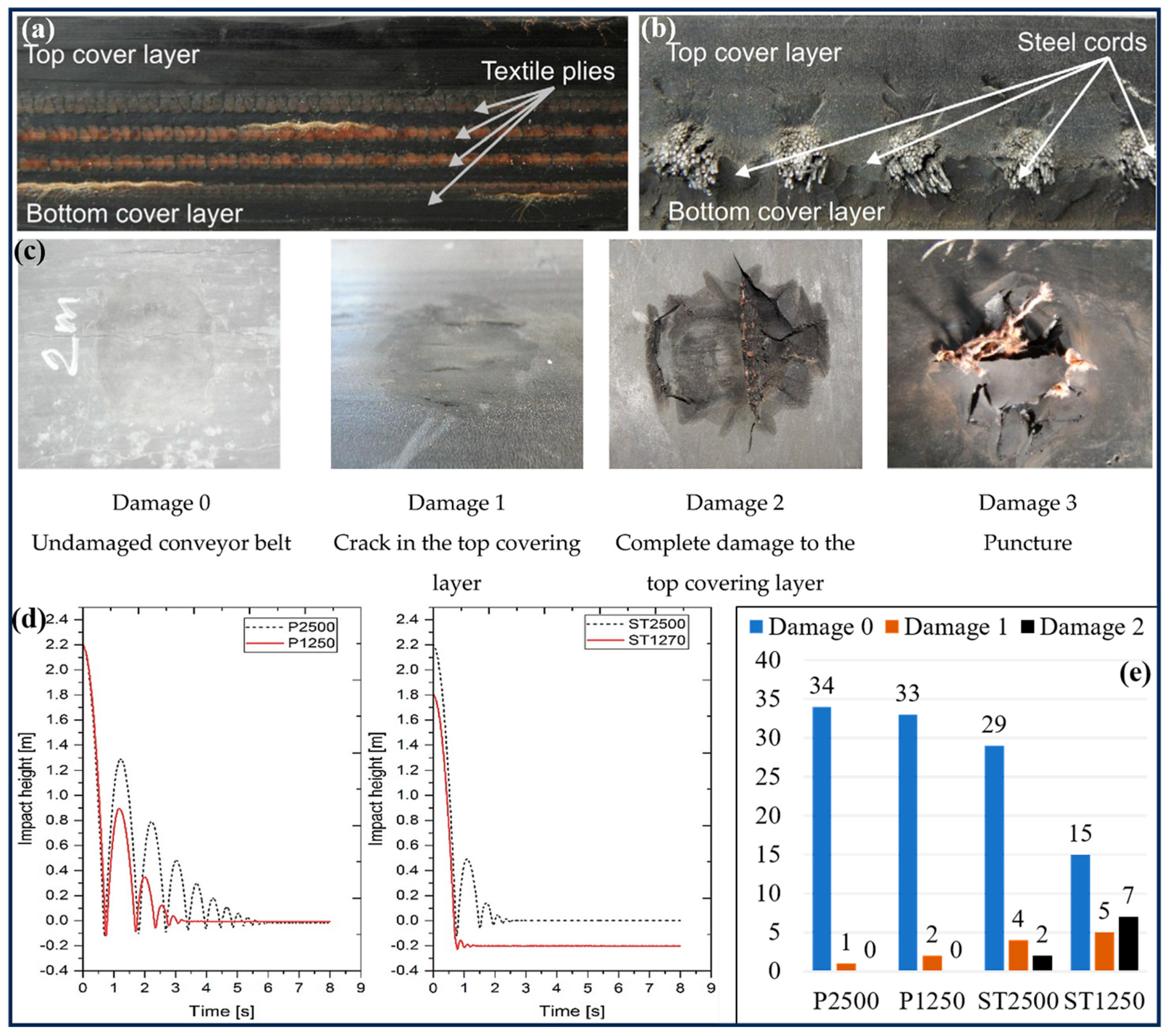Click the Damage 0 undamaged belt photo
The height and width of the screenshot is (1036, 1168).
click(149, 354)
